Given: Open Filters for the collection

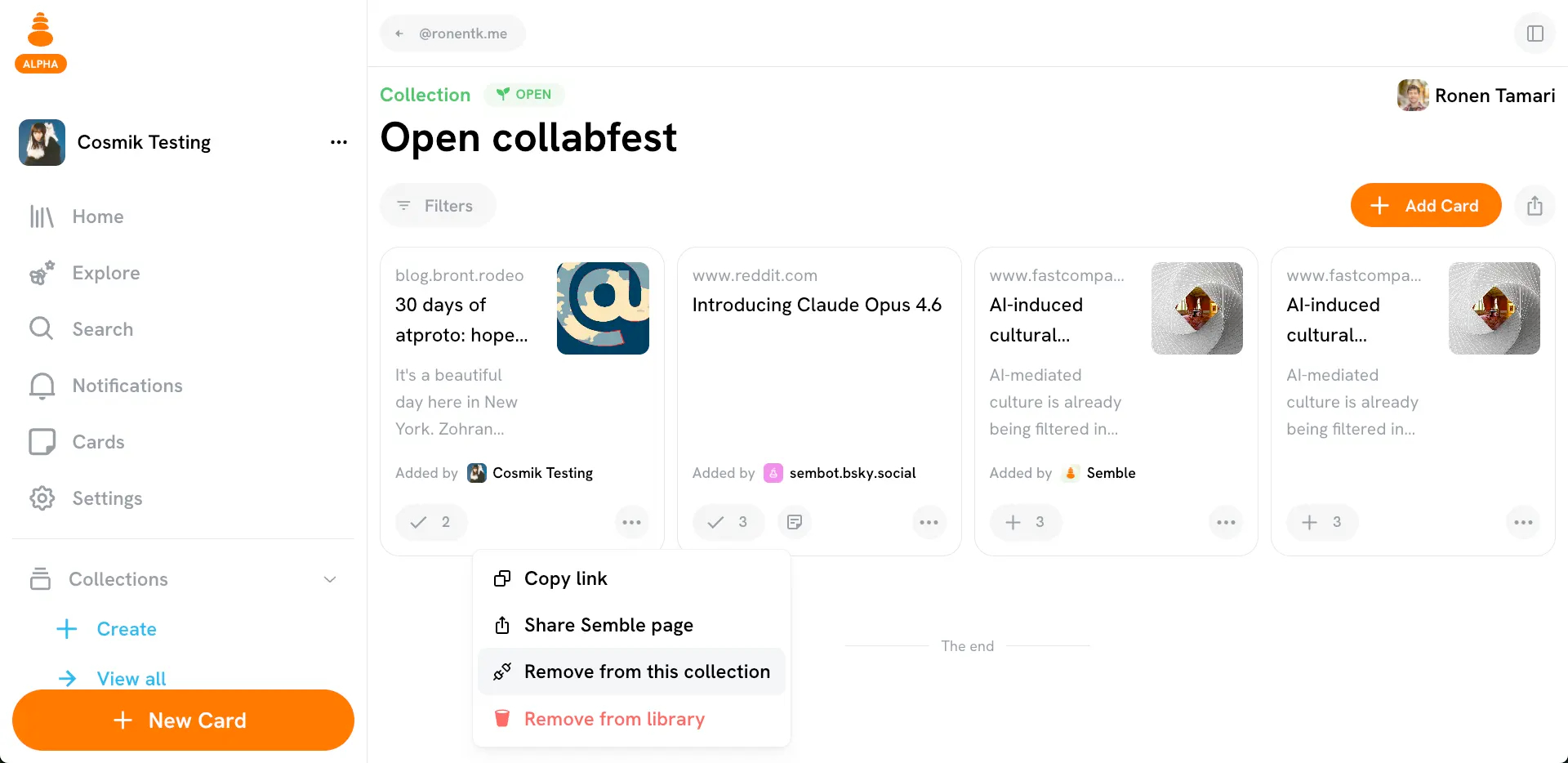Looking at the screenshot, I should click(x=437, y=206).
